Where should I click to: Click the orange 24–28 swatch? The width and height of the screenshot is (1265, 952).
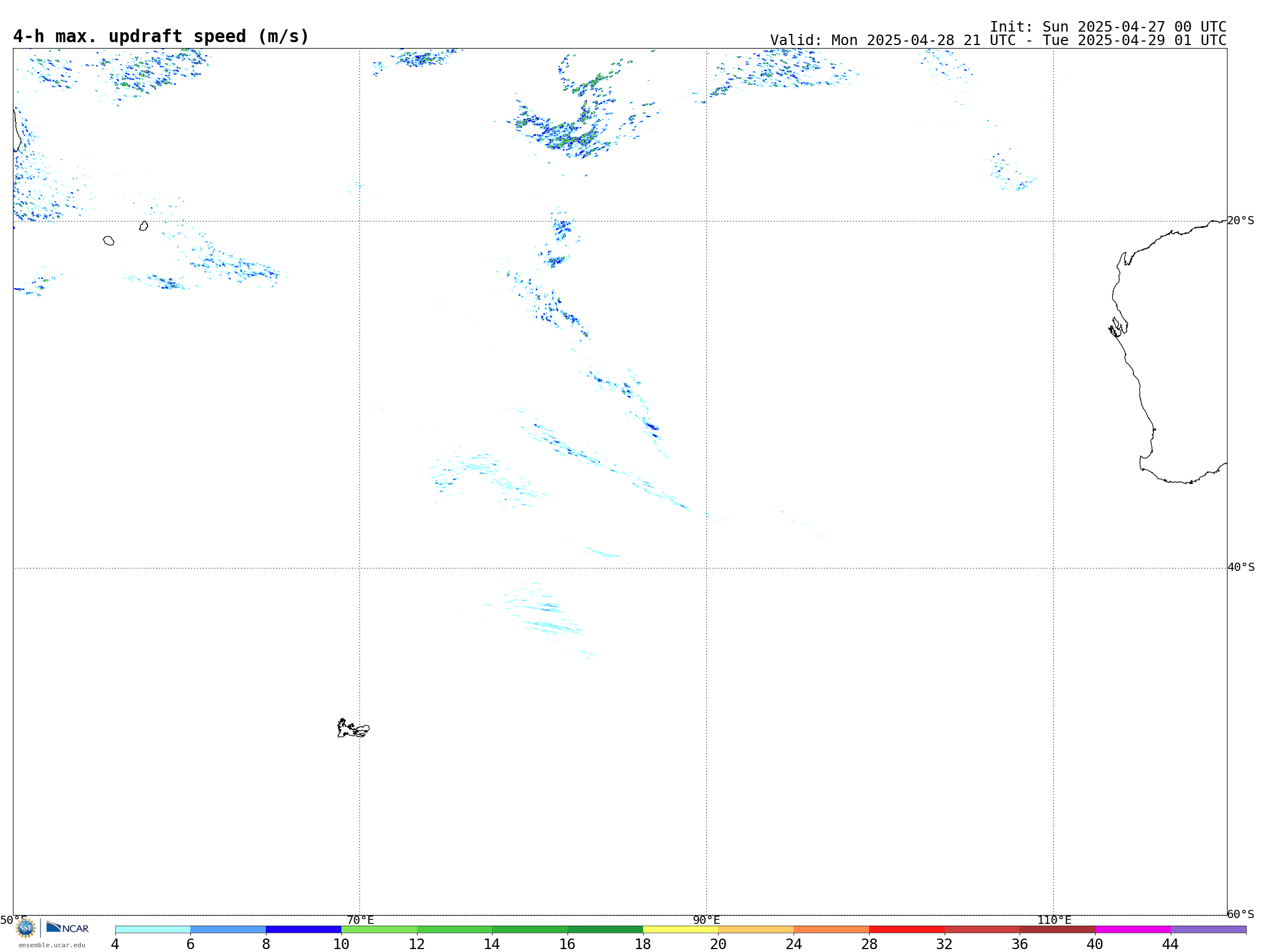coord(831,930)
